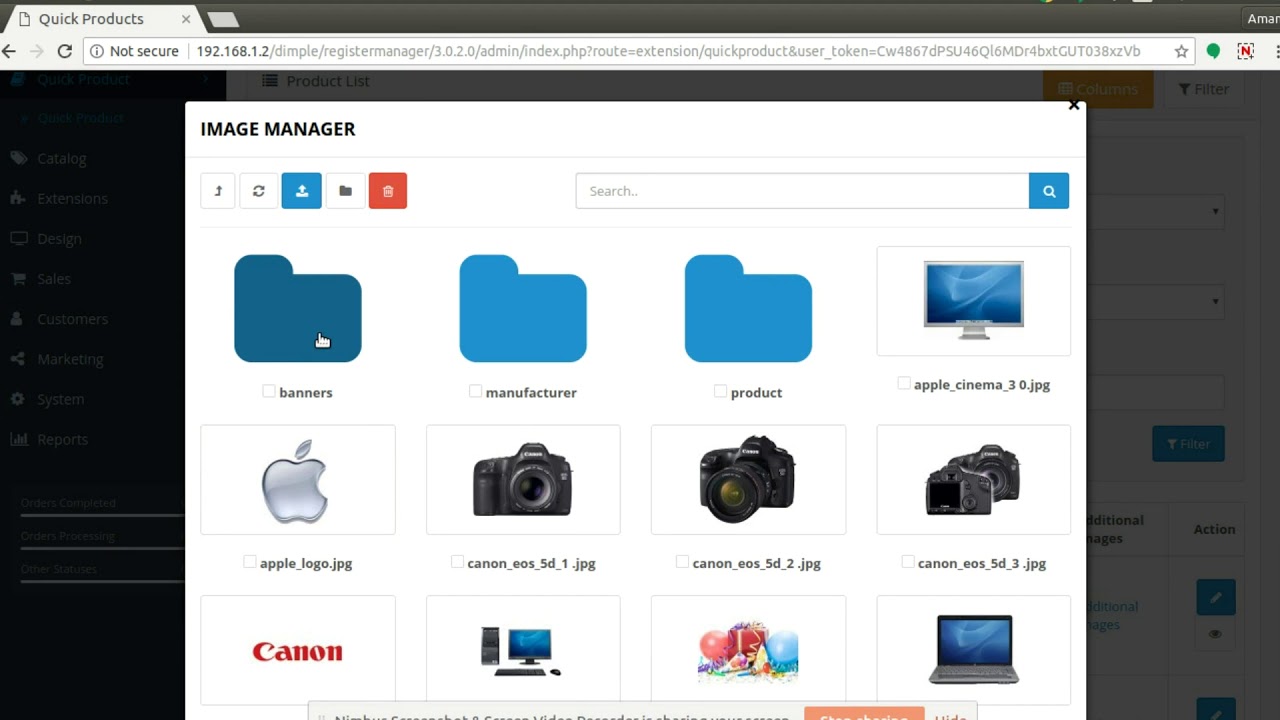Tick the canon_eos_5d_2.jpg checkbox
This screenshot has height=720, width=1280.
(x=683, y=562)
